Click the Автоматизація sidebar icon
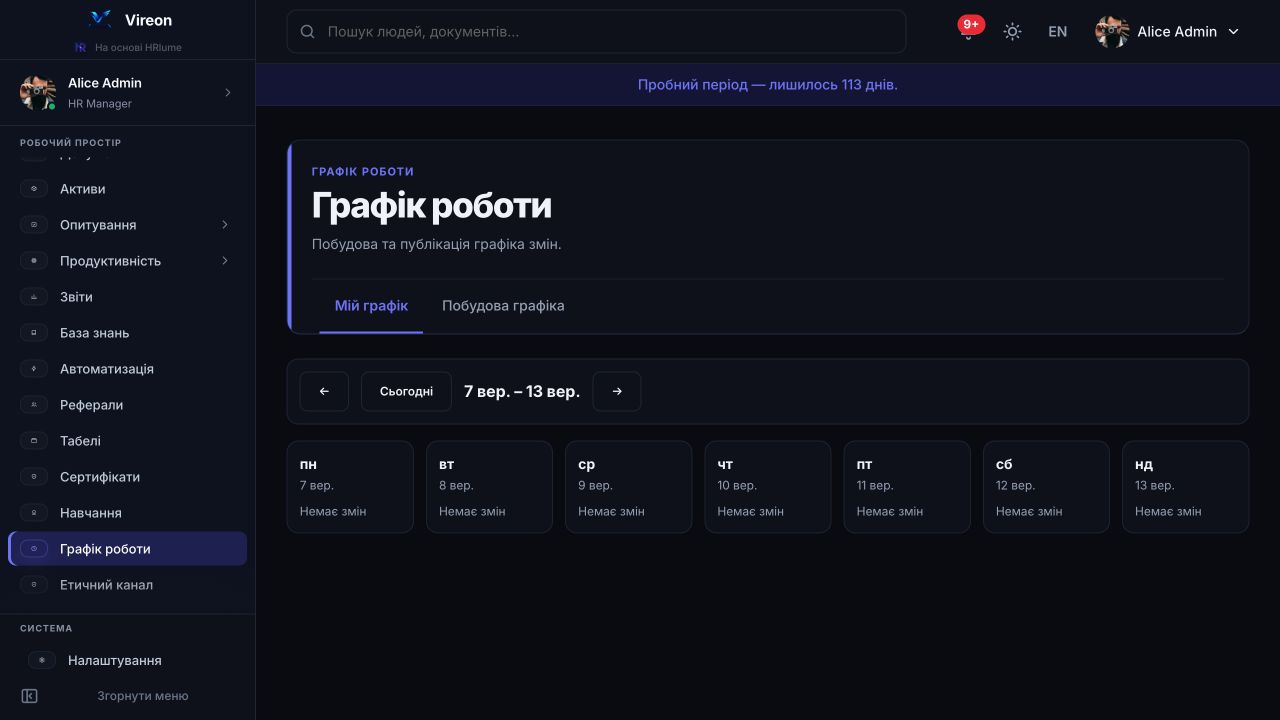This screenshot has height=720, width=1280. click(x=34, y=369)
